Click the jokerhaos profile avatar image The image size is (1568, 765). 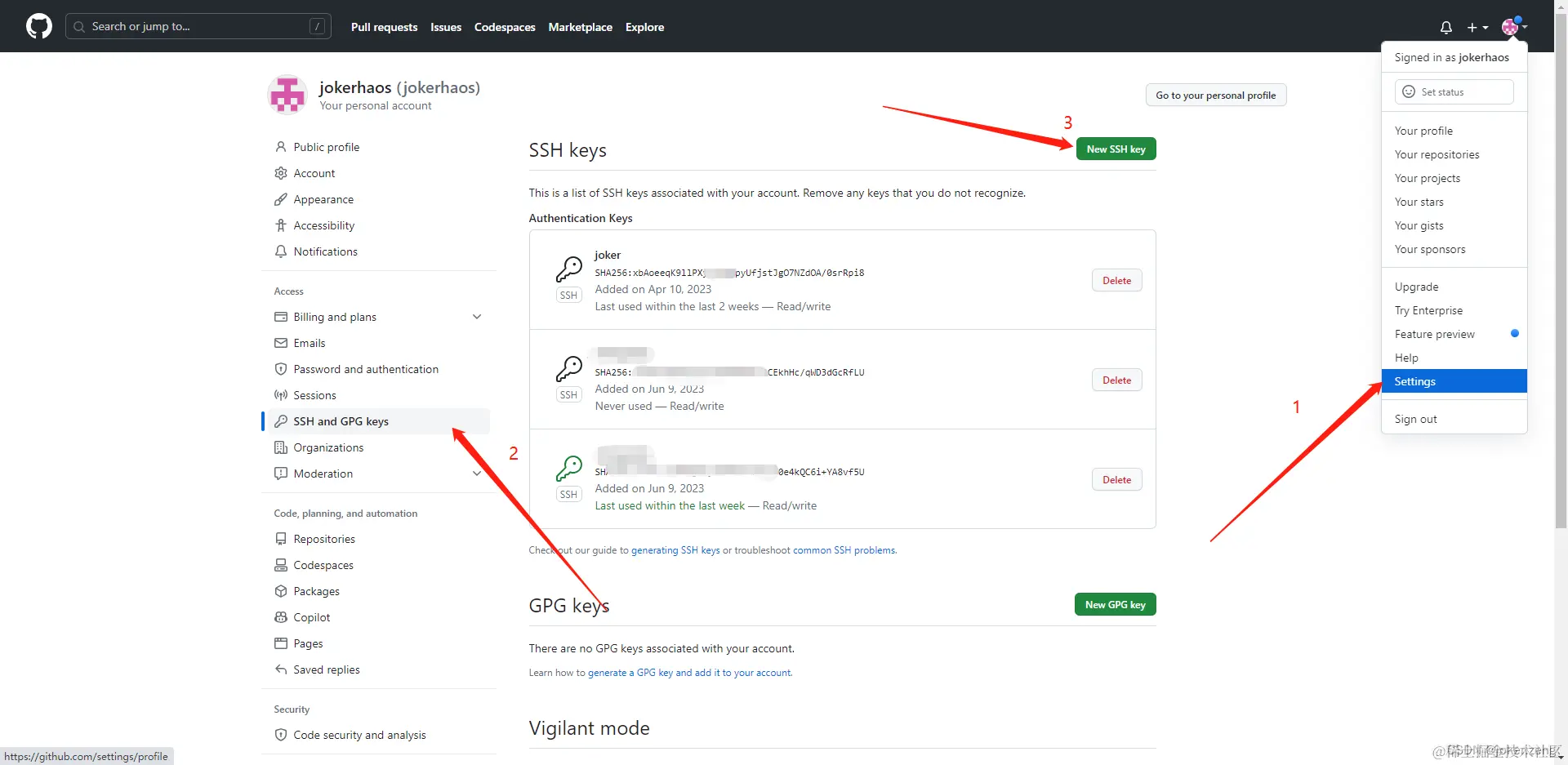point(287,95)
